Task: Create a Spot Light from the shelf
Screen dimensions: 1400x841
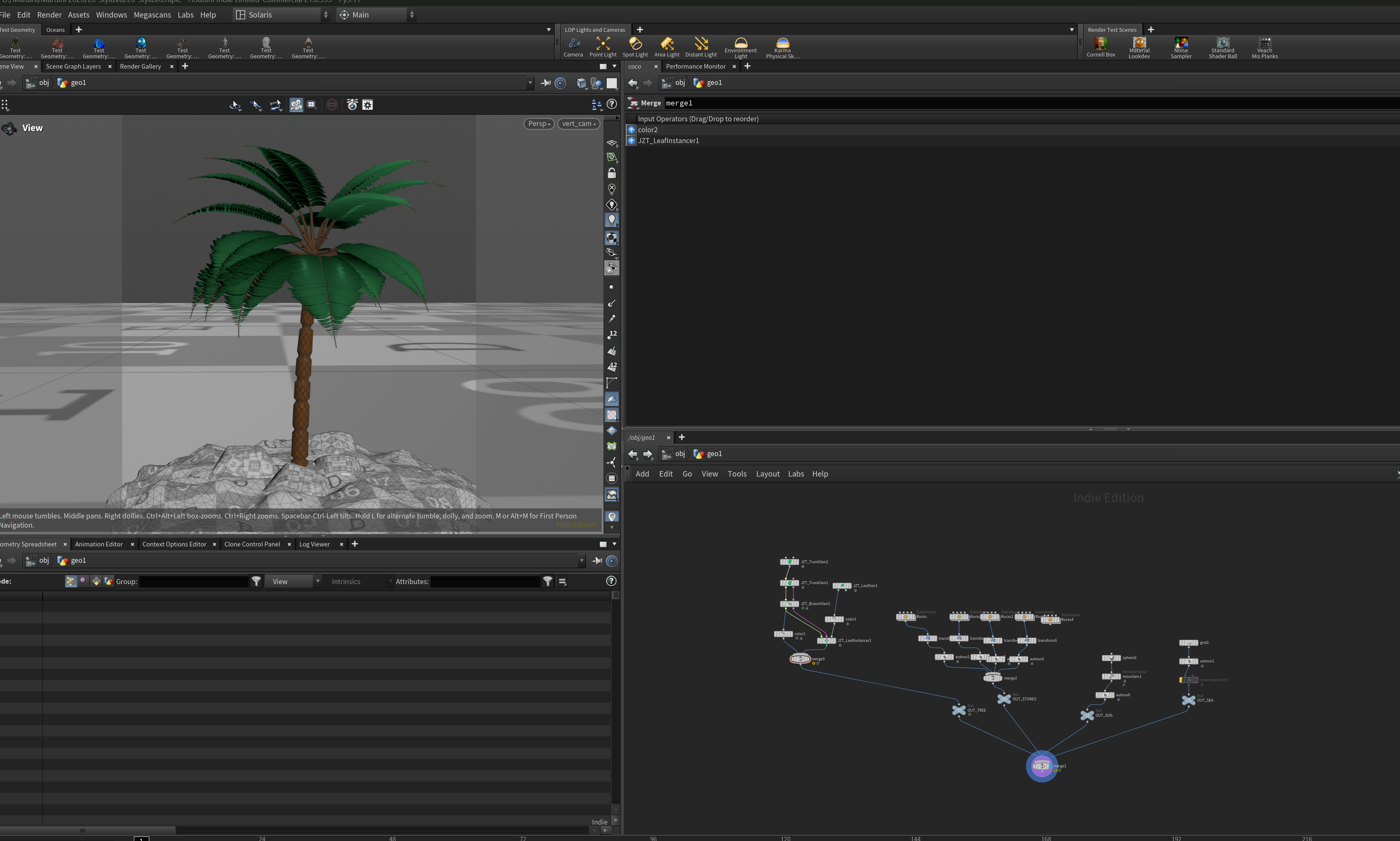Action: click(635, 47)
